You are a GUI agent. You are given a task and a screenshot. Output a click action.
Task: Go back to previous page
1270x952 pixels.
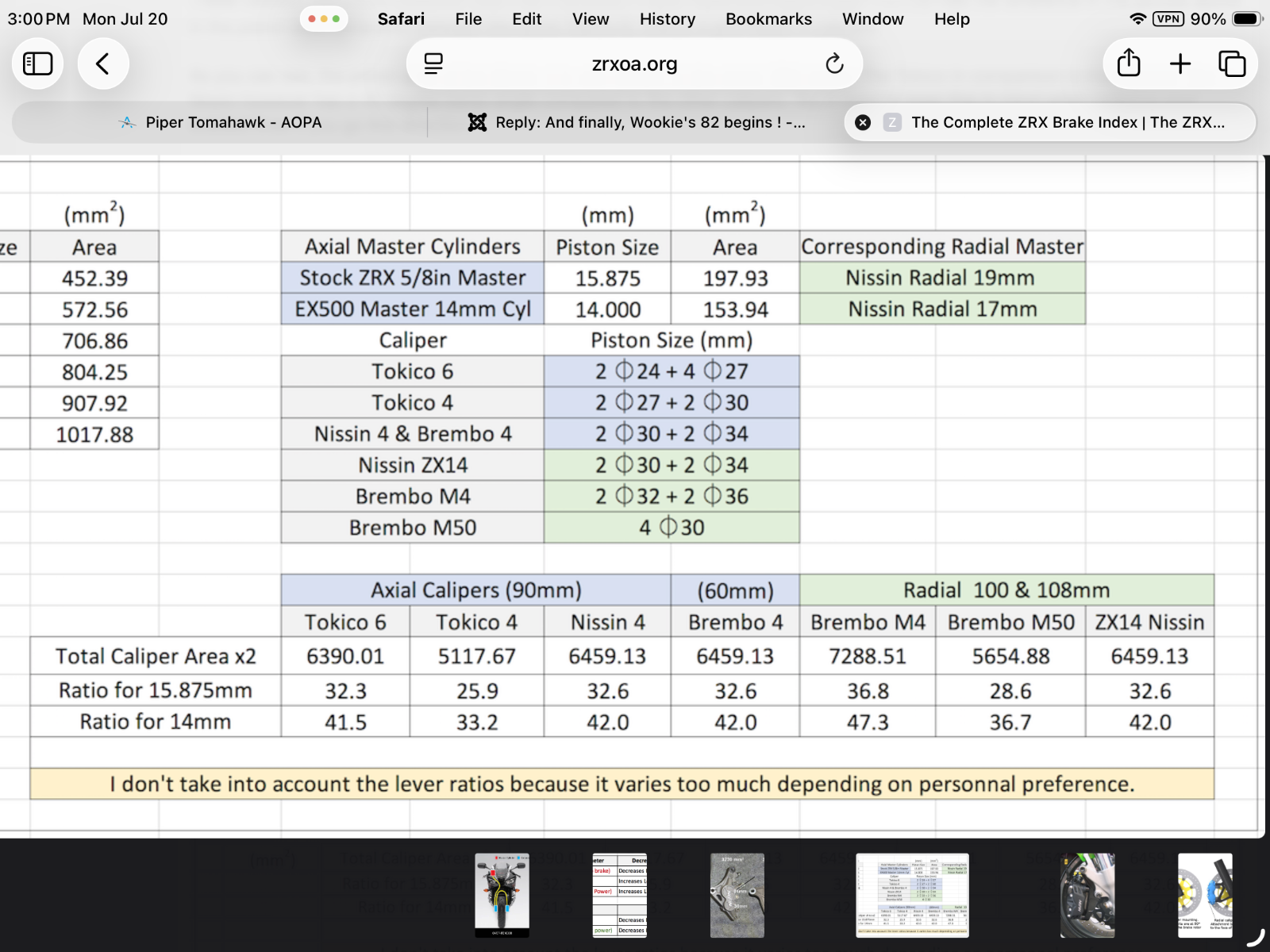point(103,63)
